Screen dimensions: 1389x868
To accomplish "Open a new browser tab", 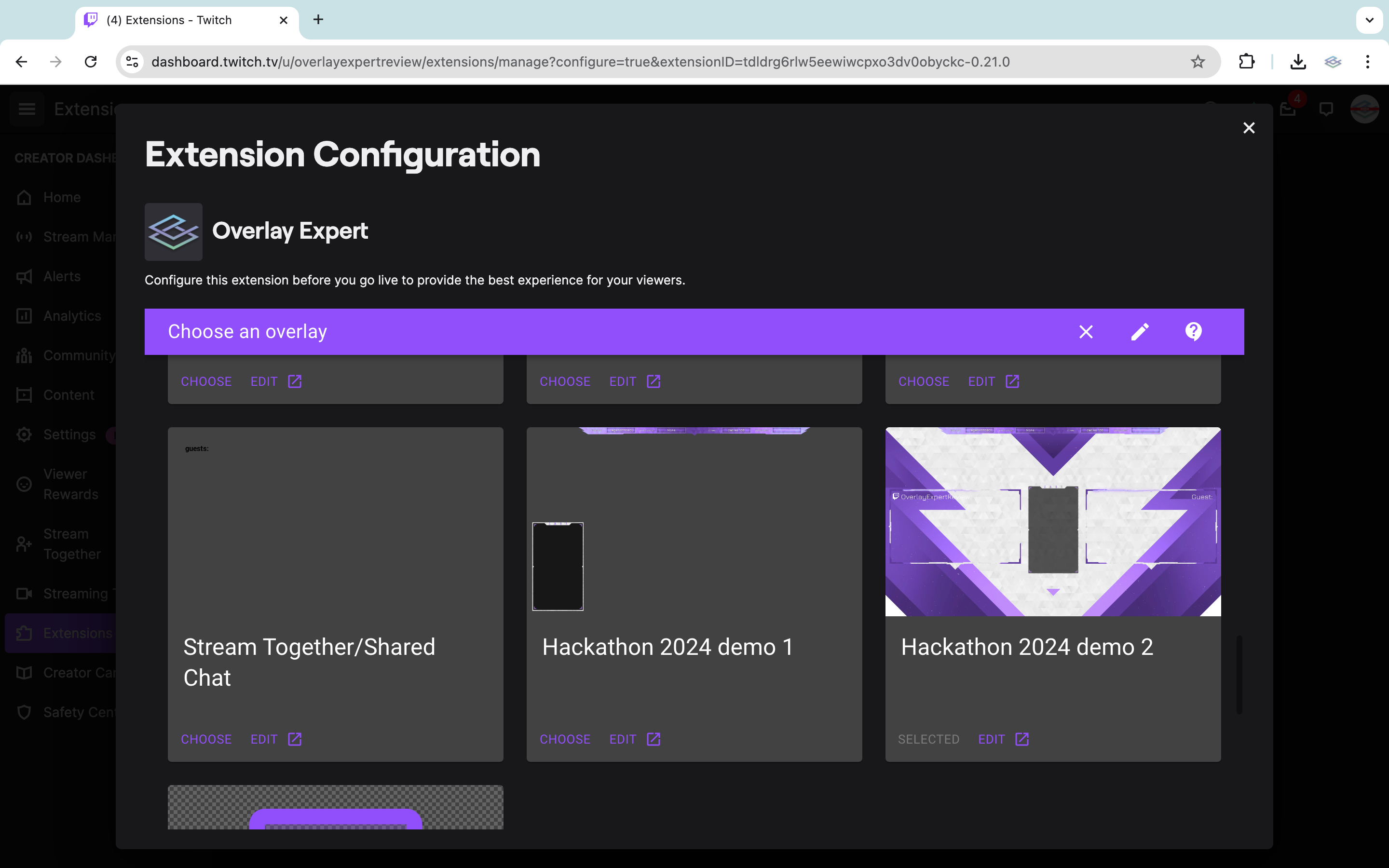I will tap(318, 20).
